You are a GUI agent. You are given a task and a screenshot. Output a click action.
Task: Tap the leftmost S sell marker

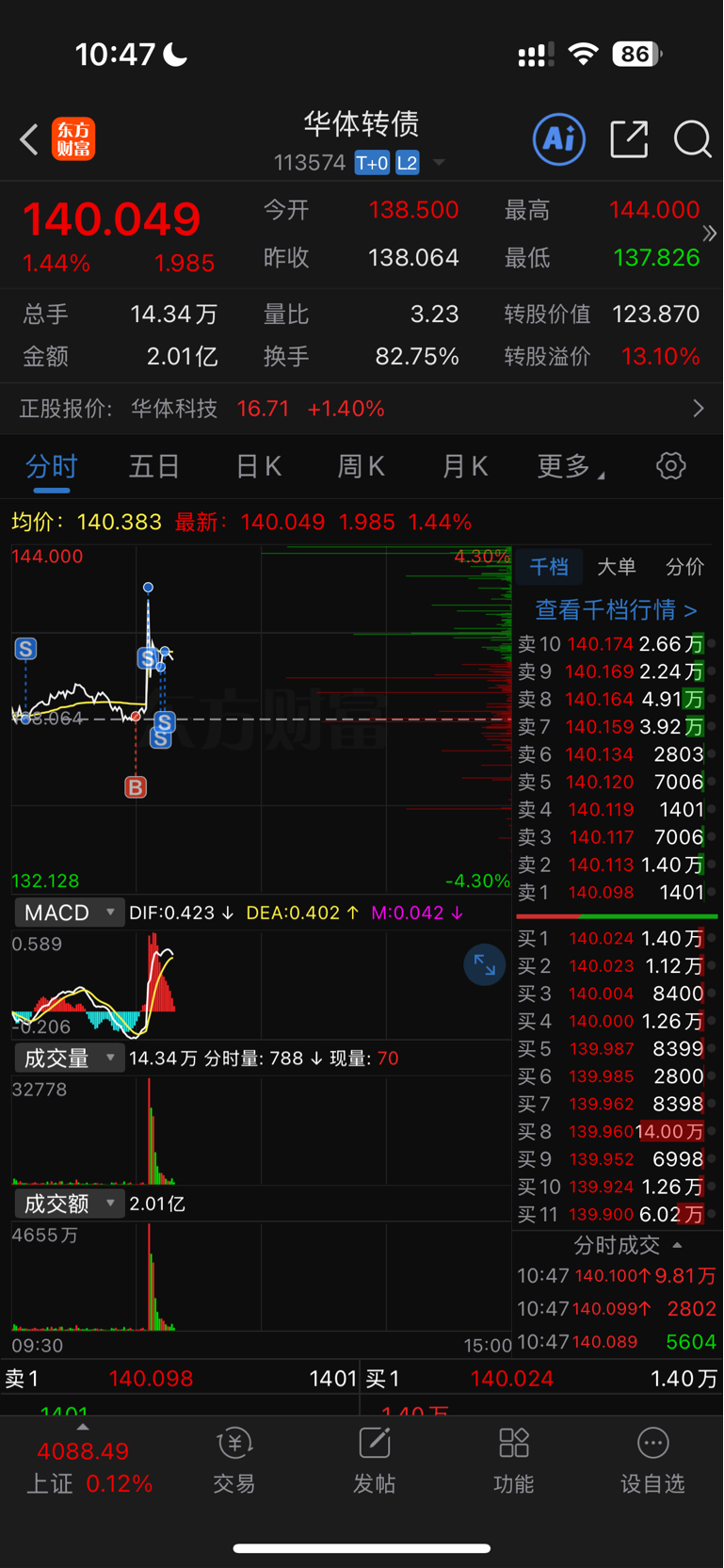(x=25, y=648)
